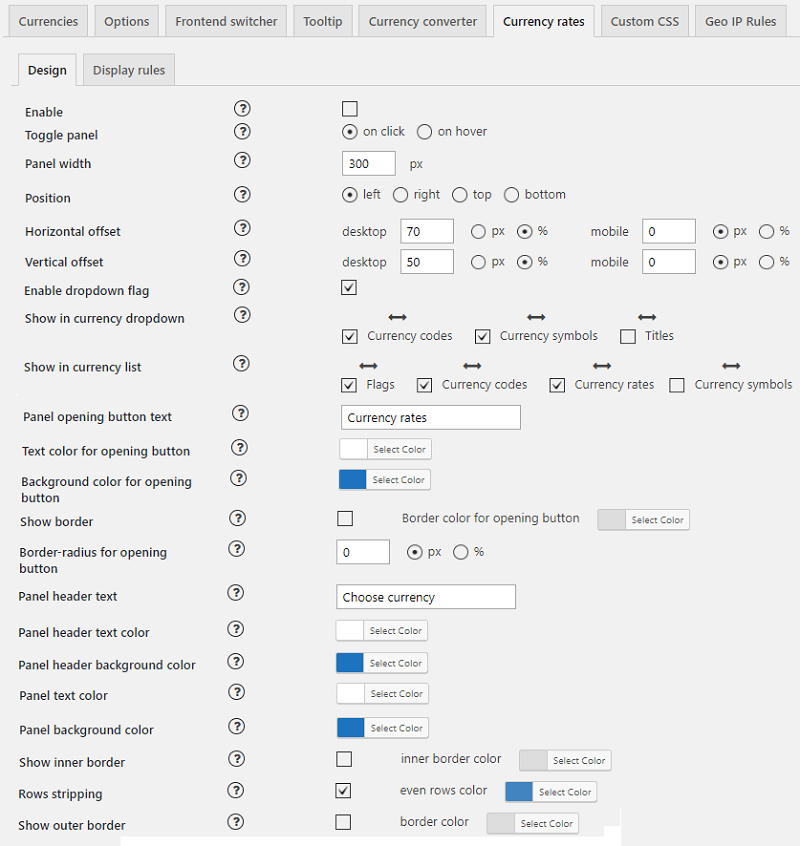Click help icon for Text color for opening button
This screenshot has width=800, height=846.
tap(239, 447)
